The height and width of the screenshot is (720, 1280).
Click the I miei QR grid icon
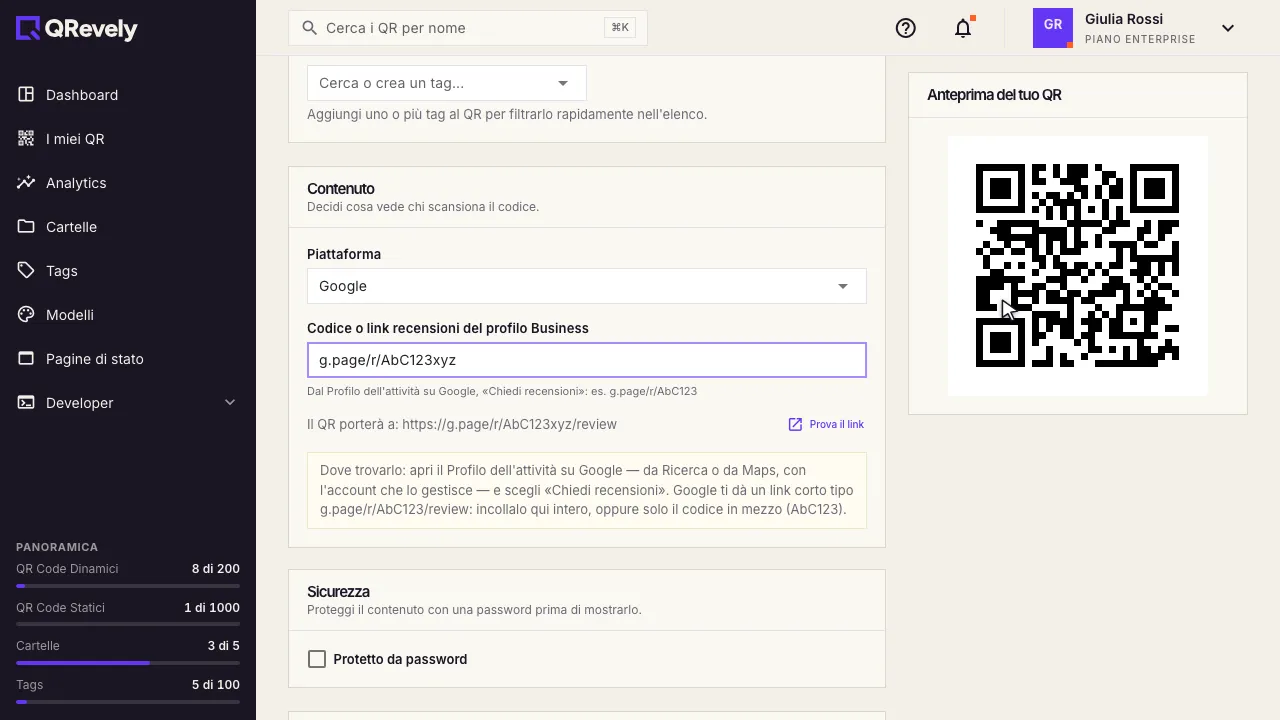(x=26, y=139)
